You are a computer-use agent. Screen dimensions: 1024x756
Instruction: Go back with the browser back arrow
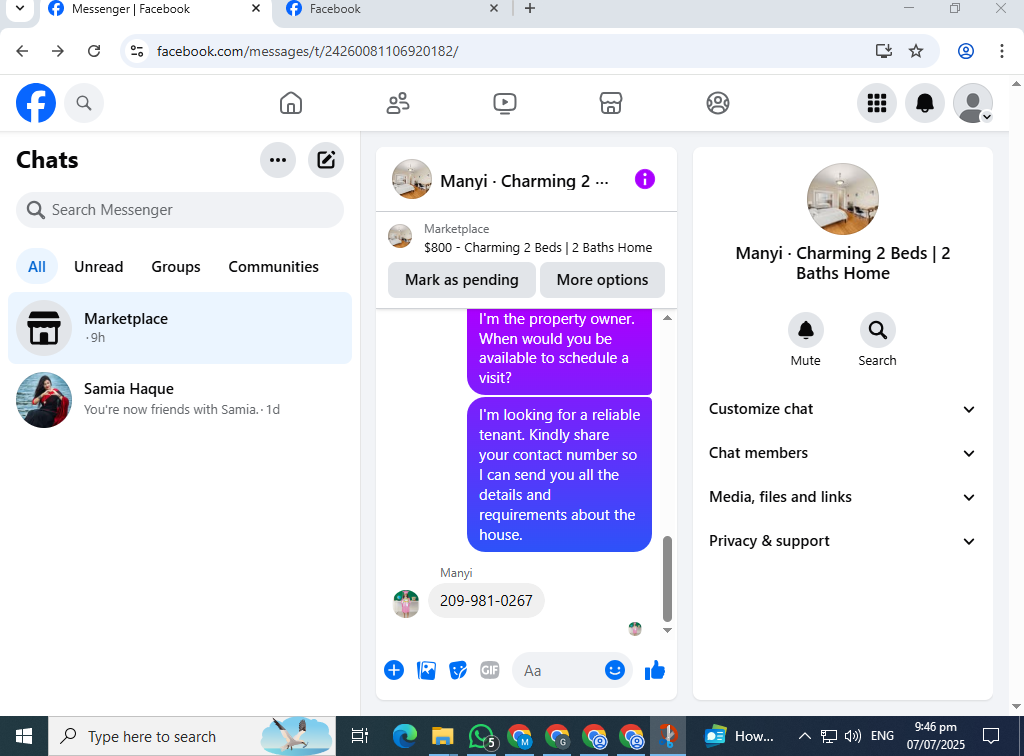(x=22, y=51)
